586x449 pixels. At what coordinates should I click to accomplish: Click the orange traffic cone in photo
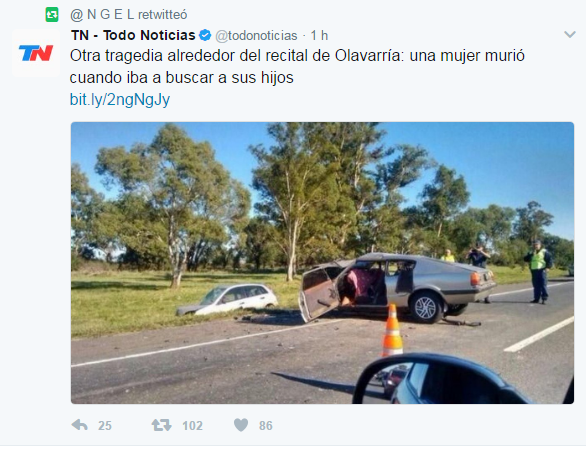click(392, 331)
